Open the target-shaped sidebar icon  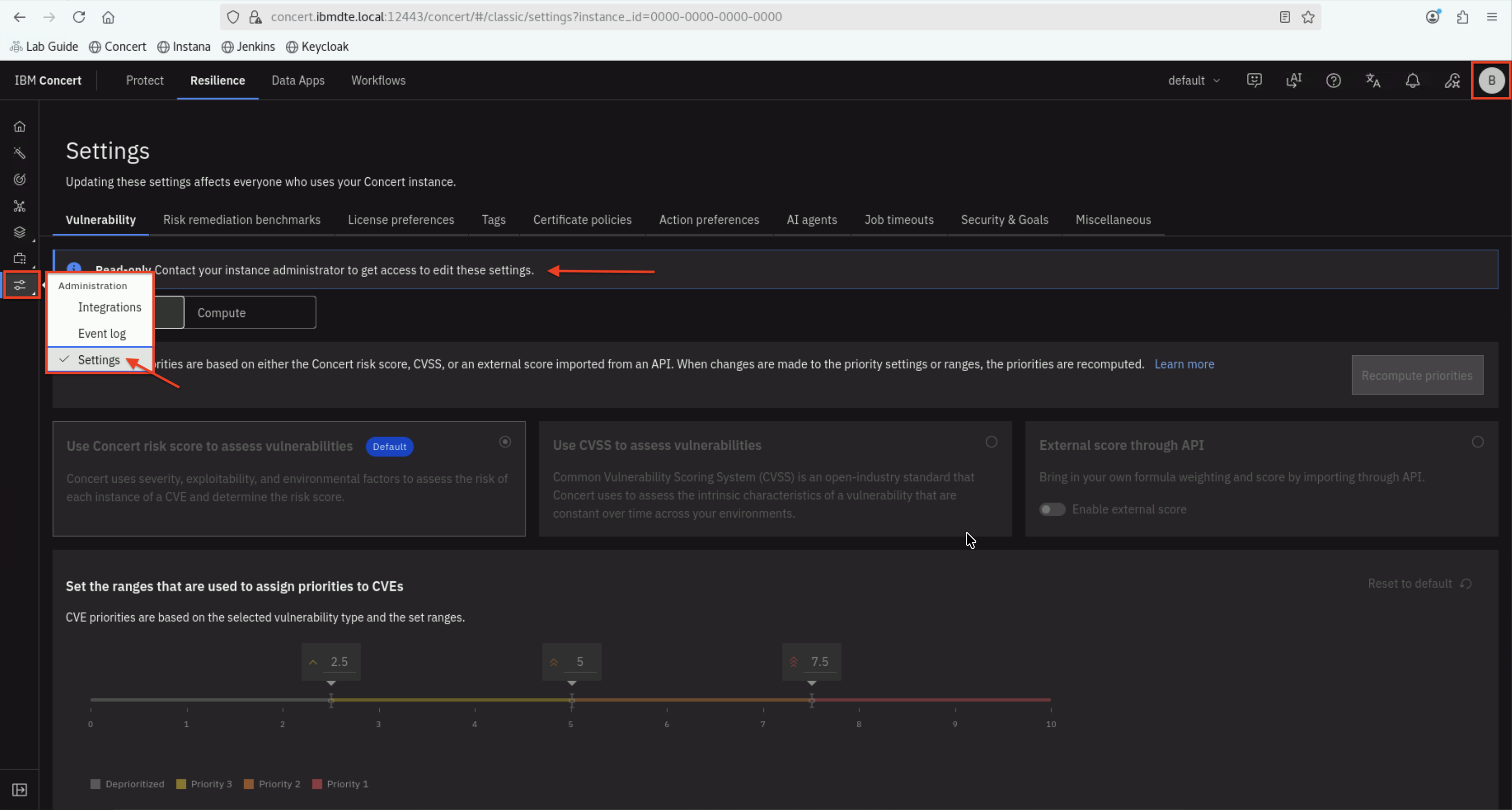pos(19,179)
